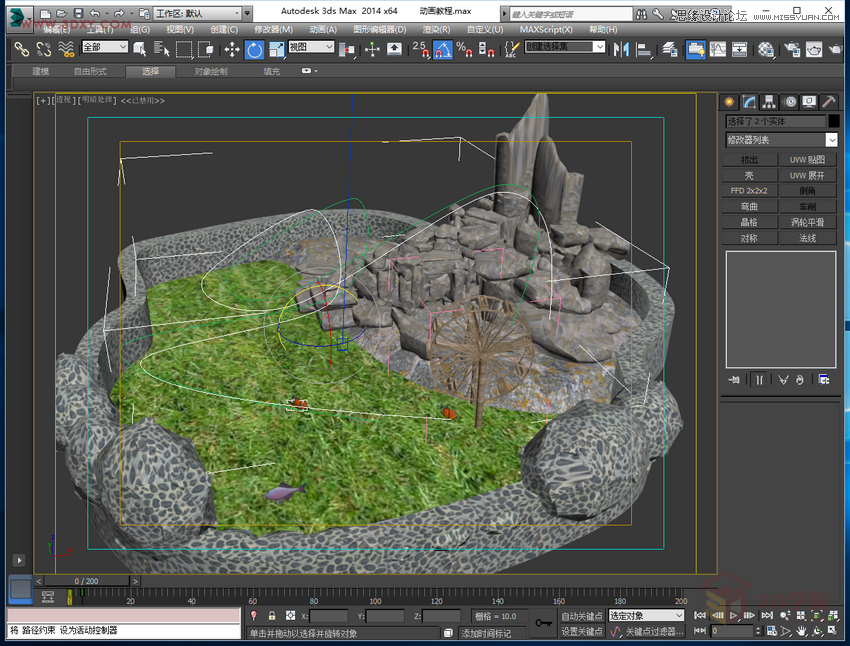The width and height of the screenshot is (850, 646).
Task: Click the object color swatch in Modify panel
Action: click(836, 121)
